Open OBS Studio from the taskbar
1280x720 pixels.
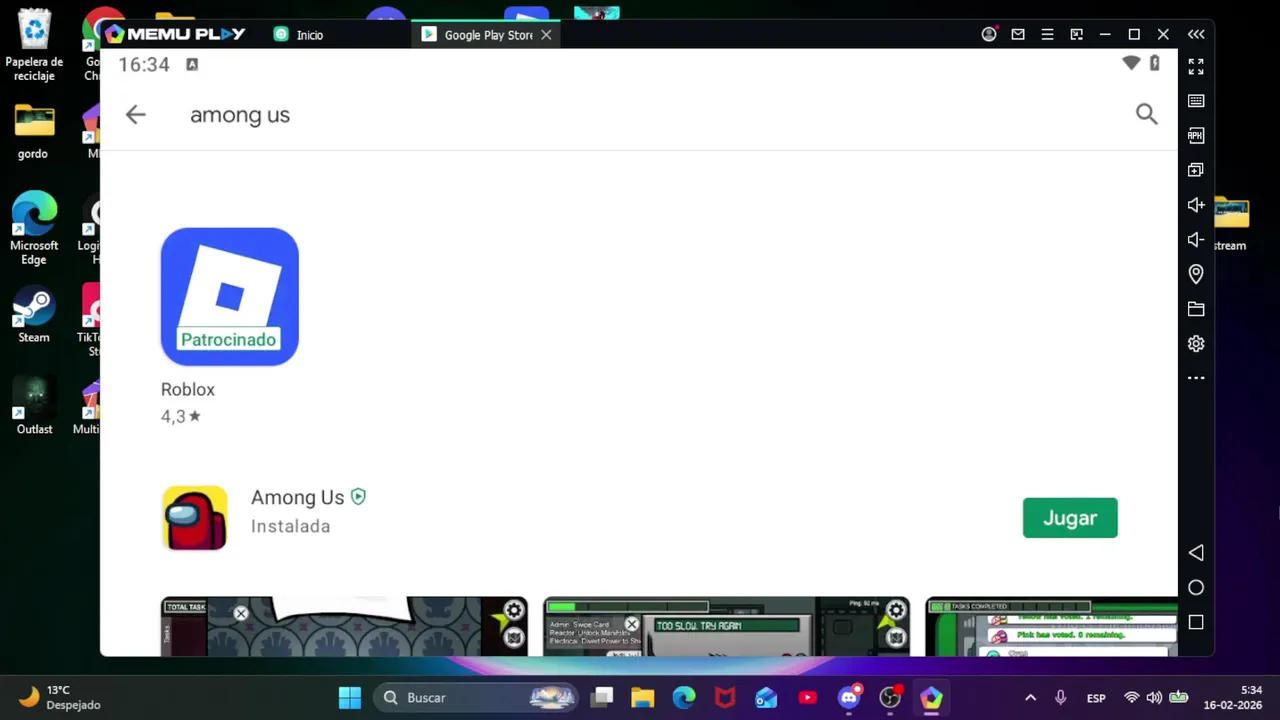(x=890, y=698)
